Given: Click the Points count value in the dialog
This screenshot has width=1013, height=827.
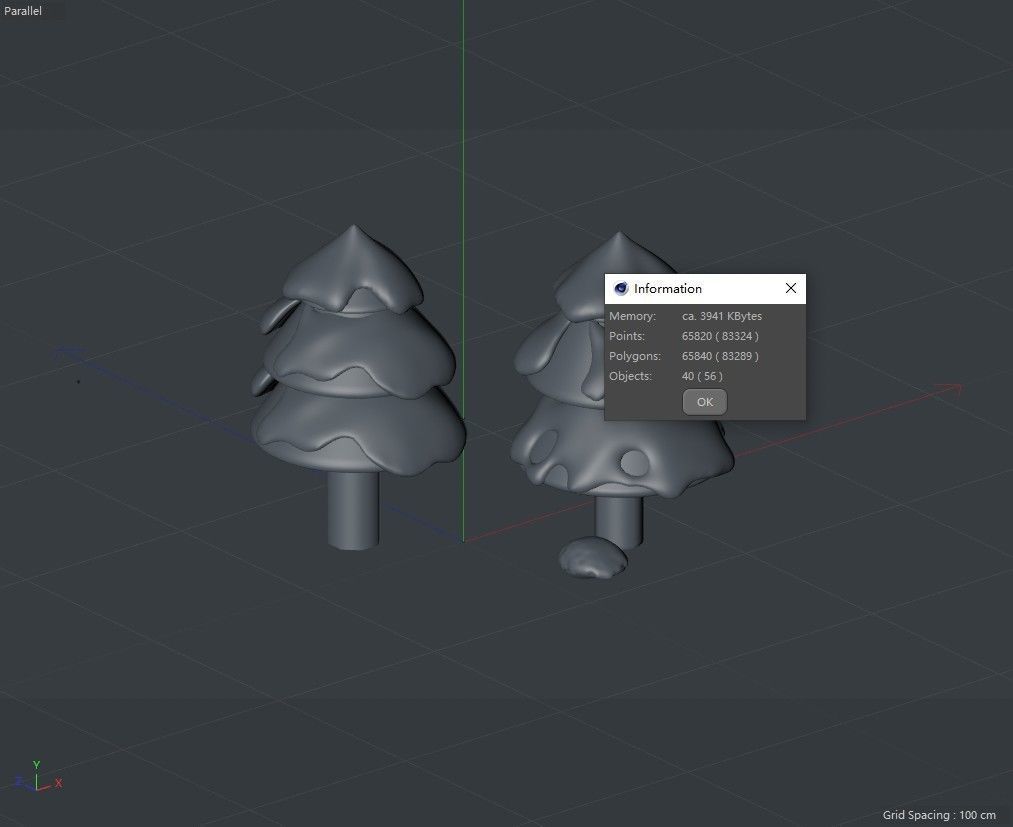Looking at the screenshot, I should pos(719,336).
